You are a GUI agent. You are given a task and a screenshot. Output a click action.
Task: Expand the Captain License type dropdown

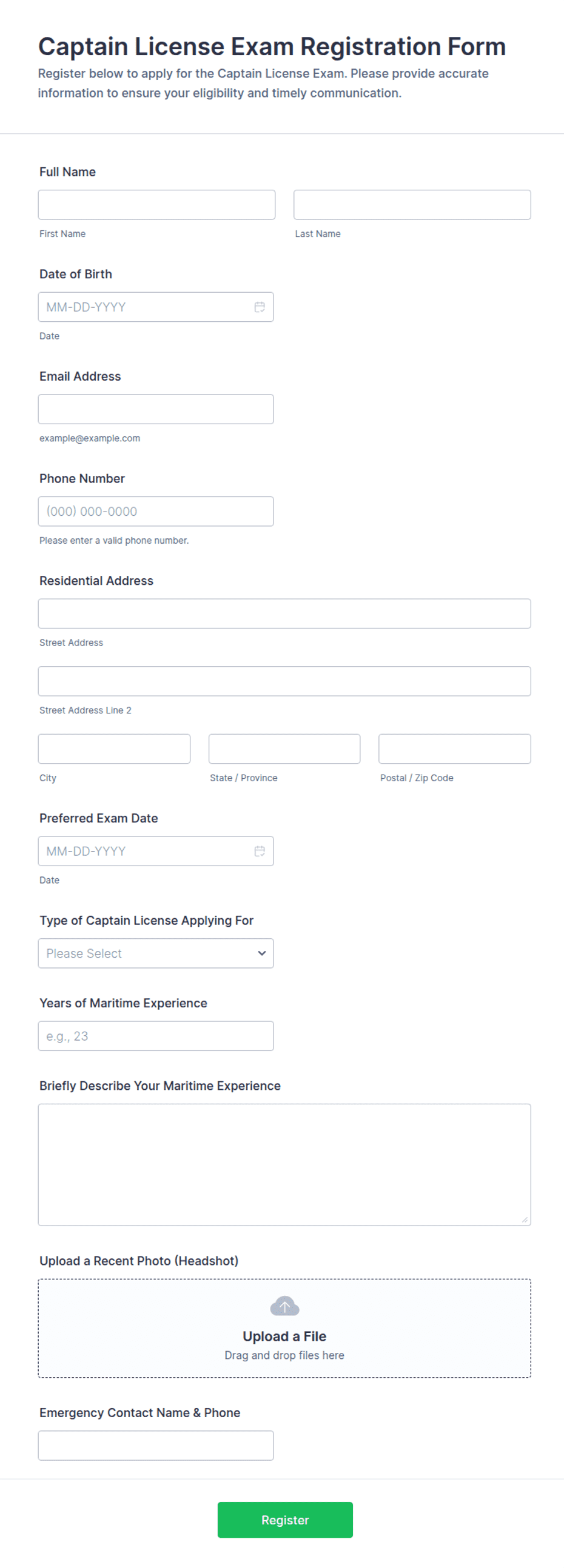(x=156, y=953)
